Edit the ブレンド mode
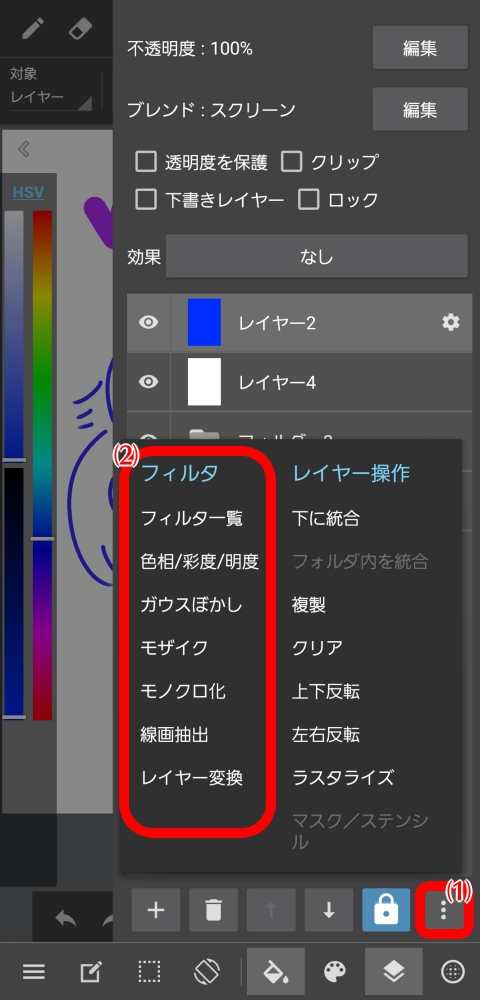 tap(420, 109)
